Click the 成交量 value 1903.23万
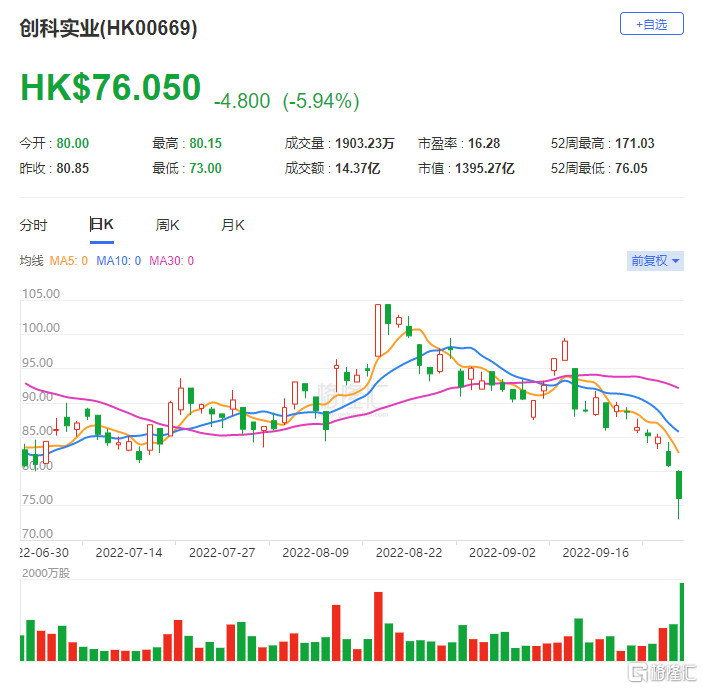The width and height of the screenshot is (703, 689). click(365, 143)
